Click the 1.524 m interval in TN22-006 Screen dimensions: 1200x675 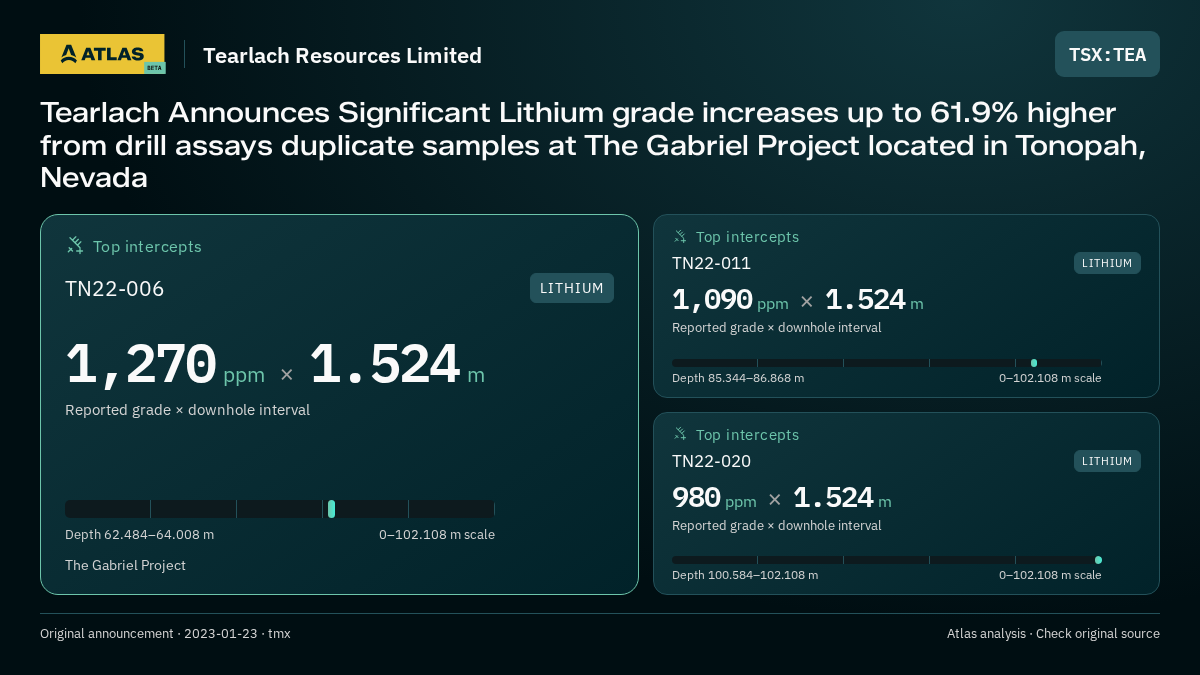tap(397, 365)
